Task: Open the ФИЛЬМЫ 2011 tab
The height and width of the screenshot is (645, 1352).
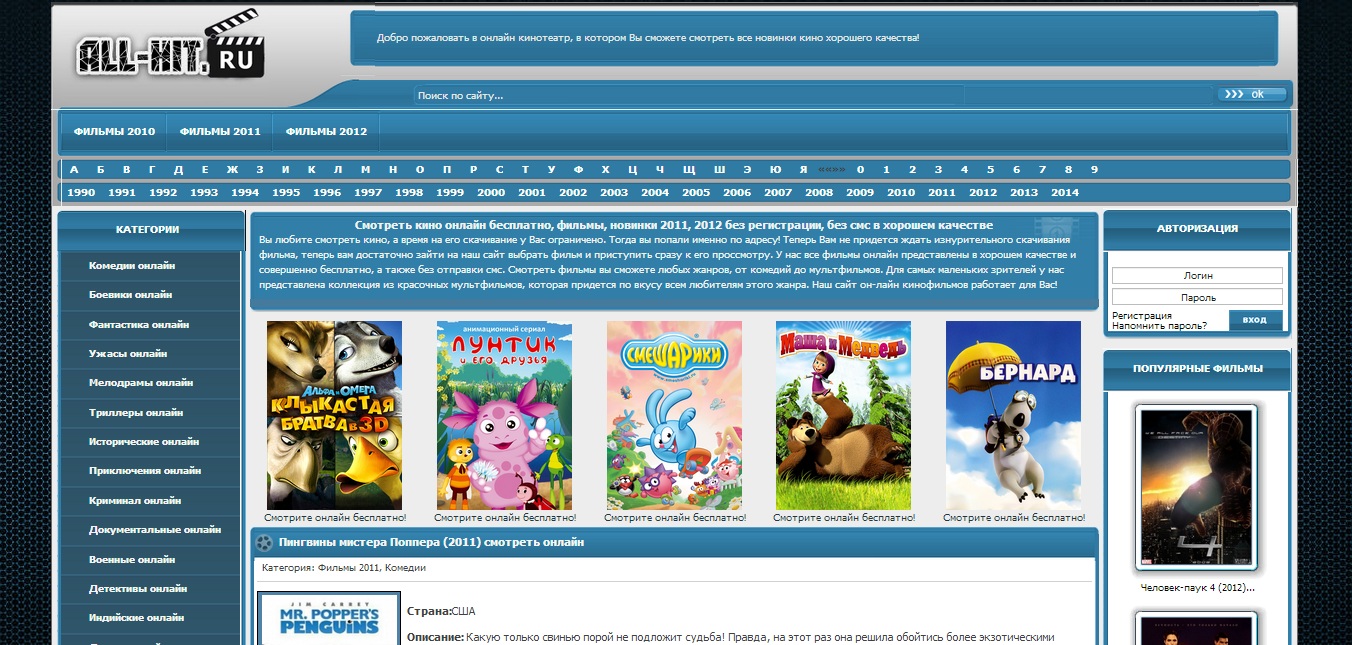Action: 220,132
